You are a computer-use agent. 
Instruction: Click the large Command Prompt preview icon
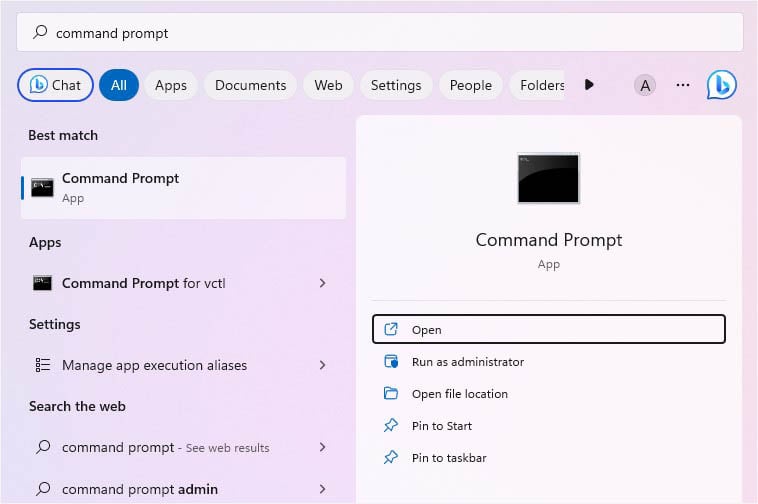[x=548, y=178]
